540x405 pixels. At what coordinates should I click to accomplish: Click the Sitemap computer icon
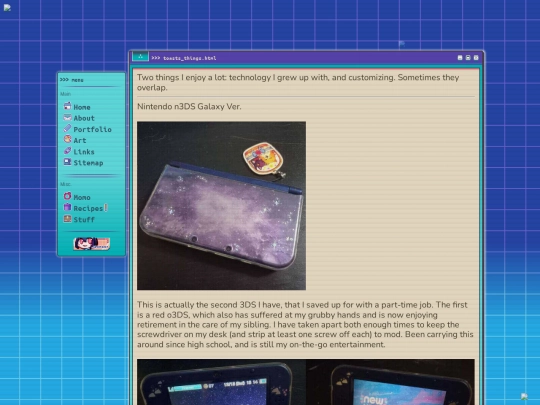click(x=68, y=162)
